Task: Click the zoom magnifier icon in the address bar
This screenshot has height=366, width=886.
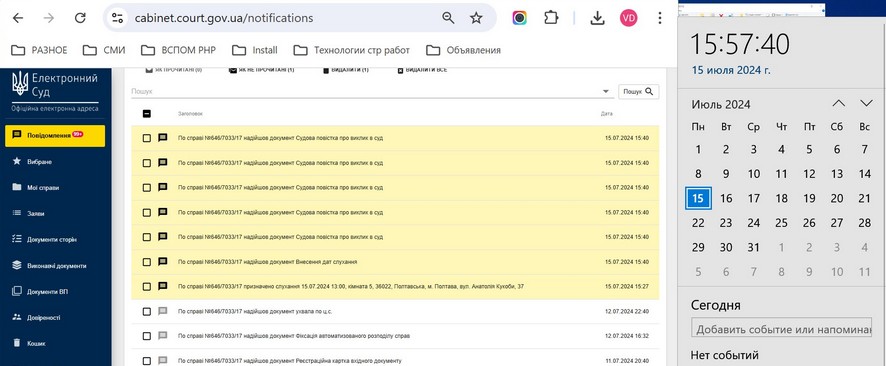Action: point(448,18)
